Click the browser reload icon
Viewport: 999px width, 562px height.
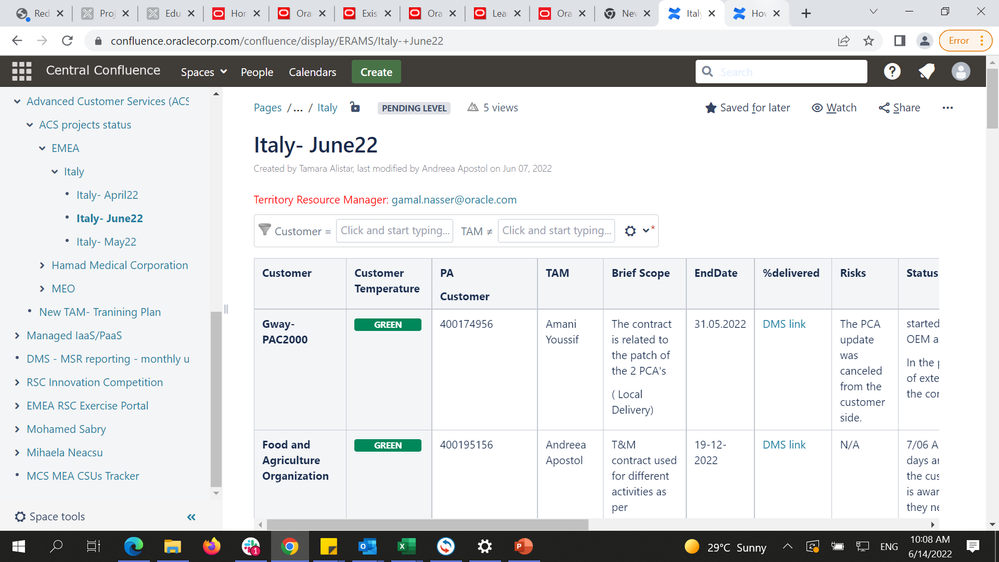coord(67,41)
